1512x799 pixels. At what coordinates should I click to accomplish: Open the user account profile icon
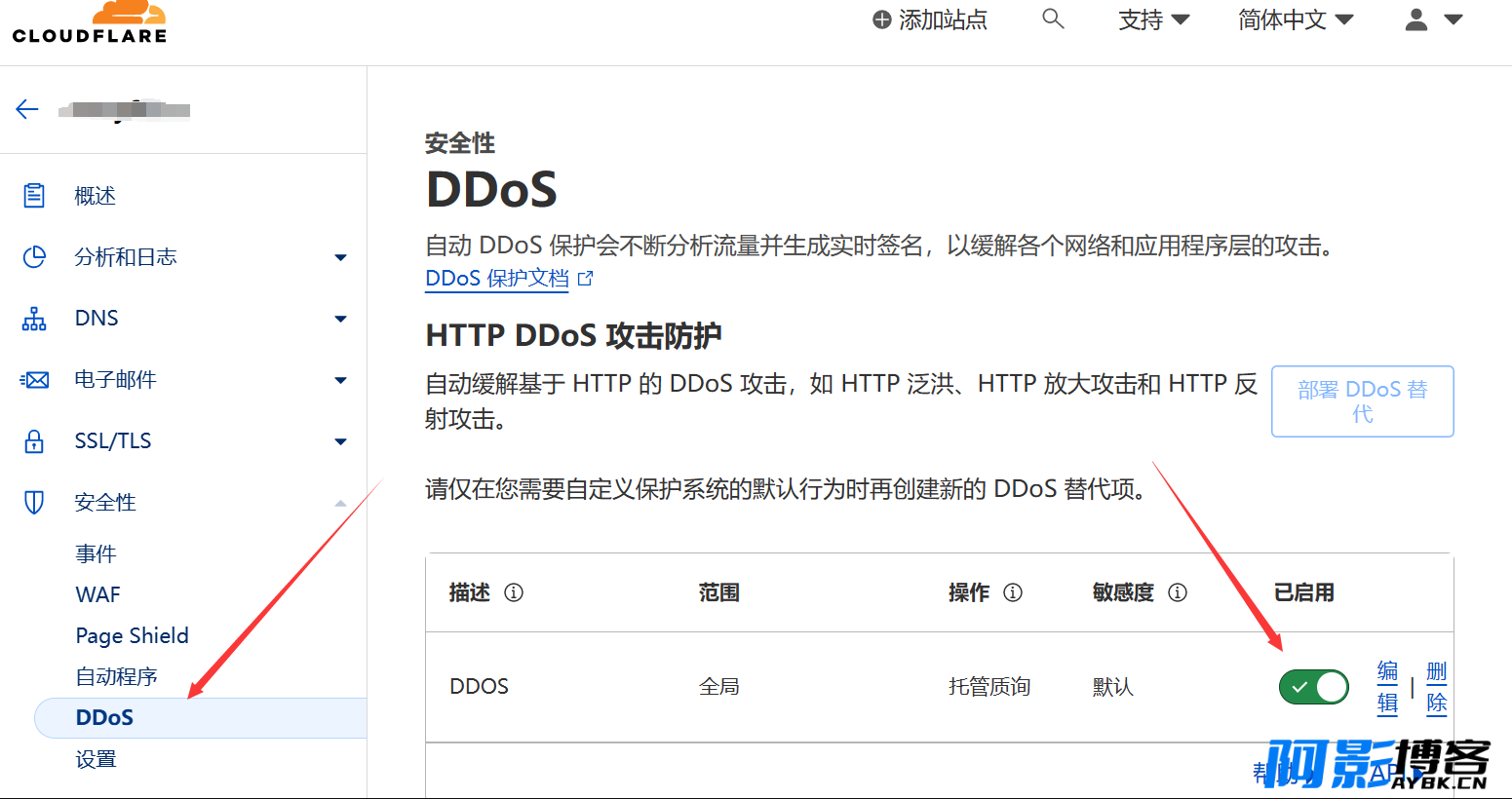[x=1416, y=19]
